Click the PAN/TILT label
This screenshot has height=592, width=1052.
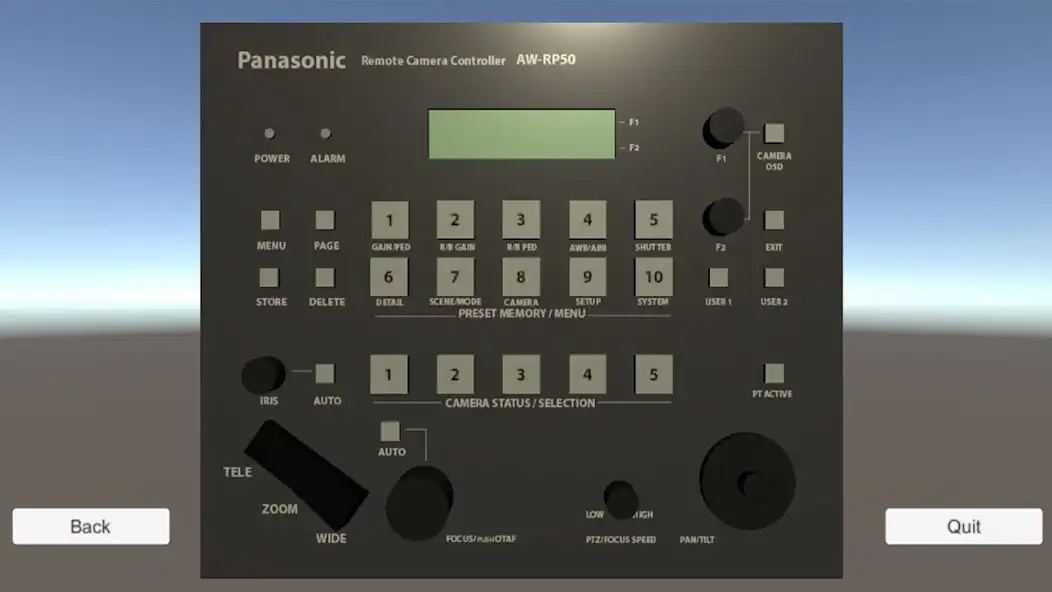tap(697, 540)
